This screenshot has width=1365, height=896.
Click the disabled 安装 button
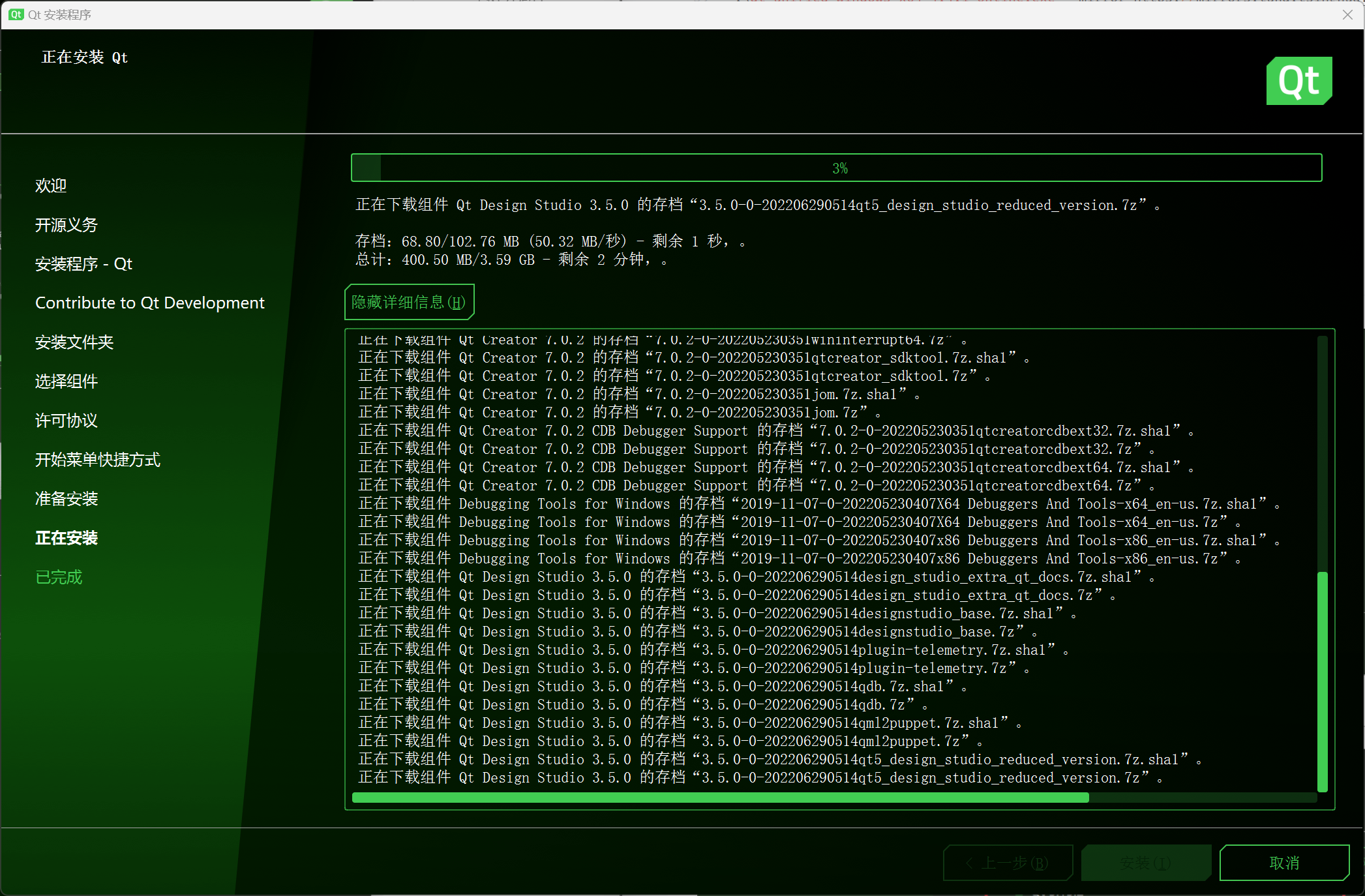pos(1146,863)
